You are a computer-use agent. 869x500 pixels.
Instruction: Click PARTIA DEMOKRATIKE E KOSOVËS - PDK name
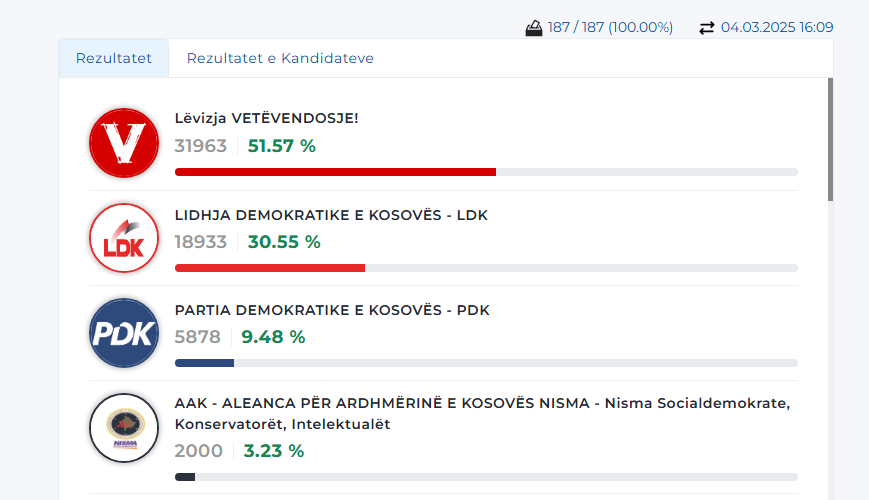click(332, 310)
